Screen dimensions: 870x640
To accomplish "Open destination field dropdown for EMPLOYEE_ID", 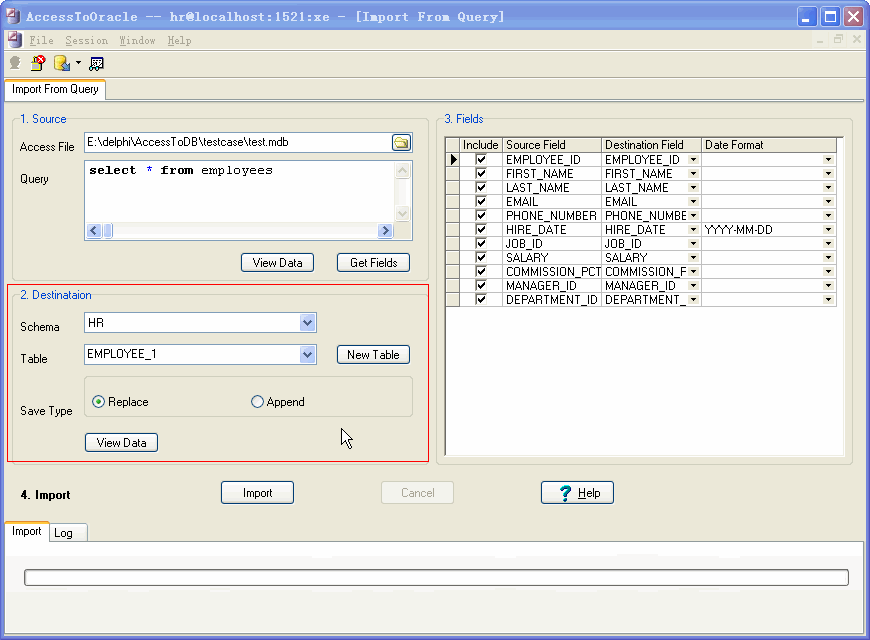I will click(x=693, y=160).
